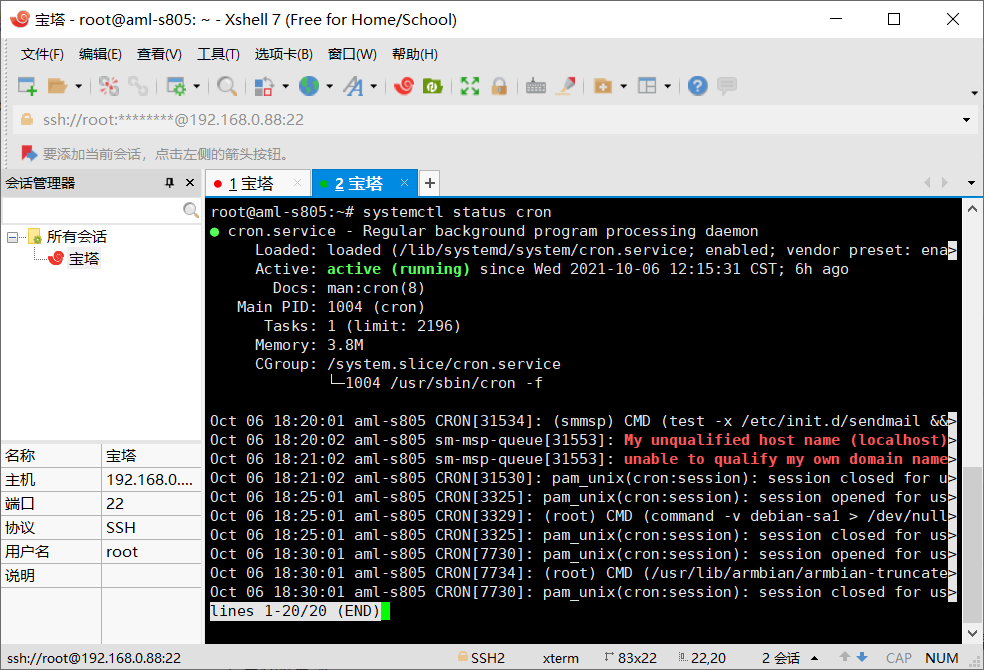Select the 所有会话 folder in tree

77,237
